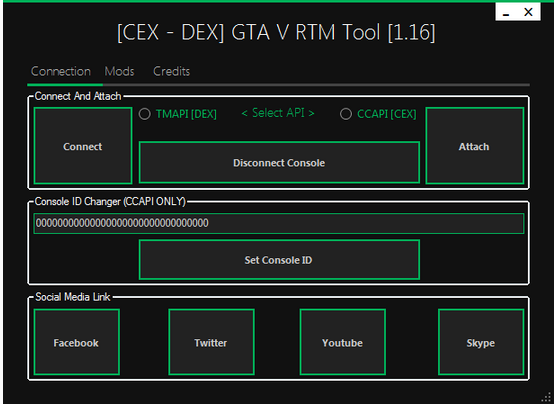Click the Attach button
The width and height of the screenshot is (554, 404).
(x=475, y=146)
